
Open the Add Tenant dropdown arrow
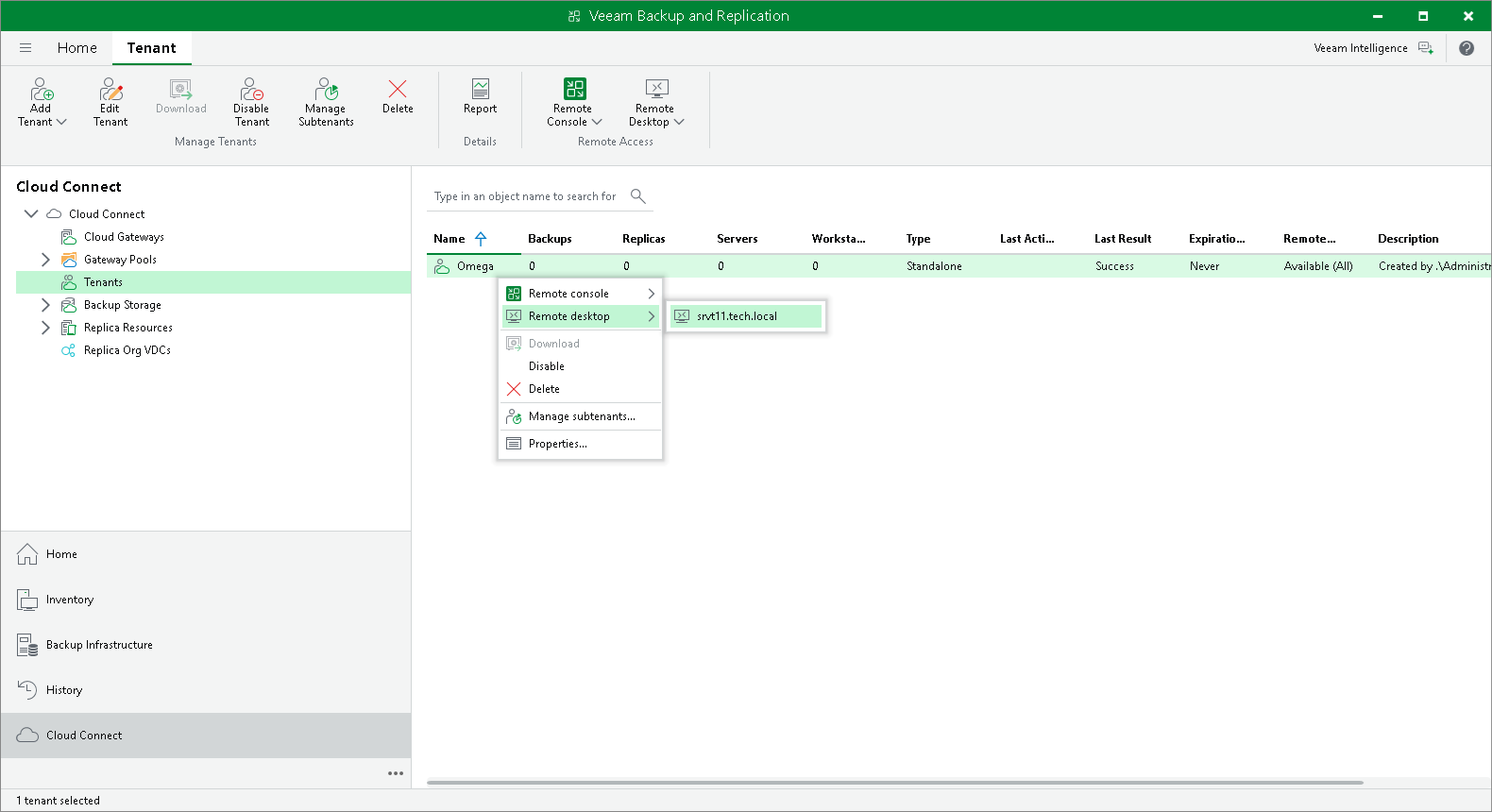tap(62, 122)
